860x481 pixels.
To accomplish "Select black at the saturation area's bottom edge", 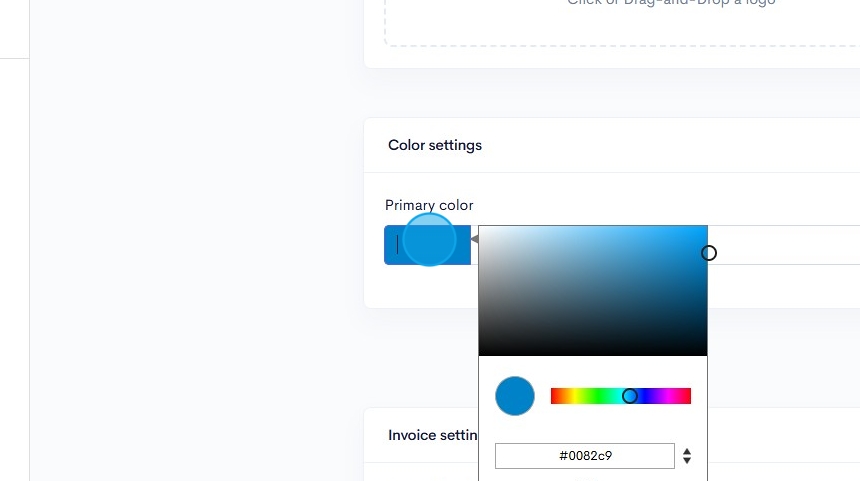I will [592, 354].
